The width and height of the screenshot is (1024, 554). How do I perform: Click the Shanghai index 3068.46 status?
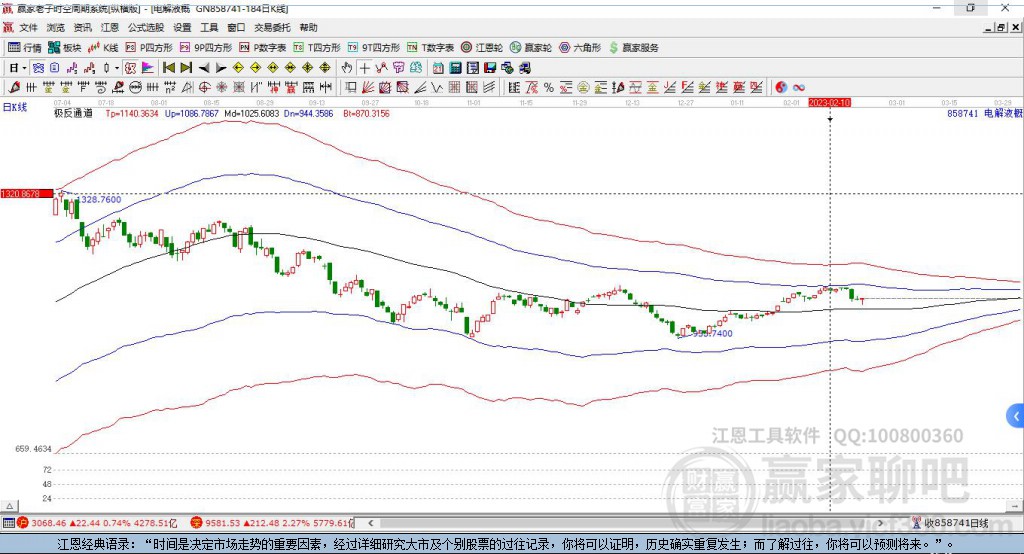(x=97, y=523)
